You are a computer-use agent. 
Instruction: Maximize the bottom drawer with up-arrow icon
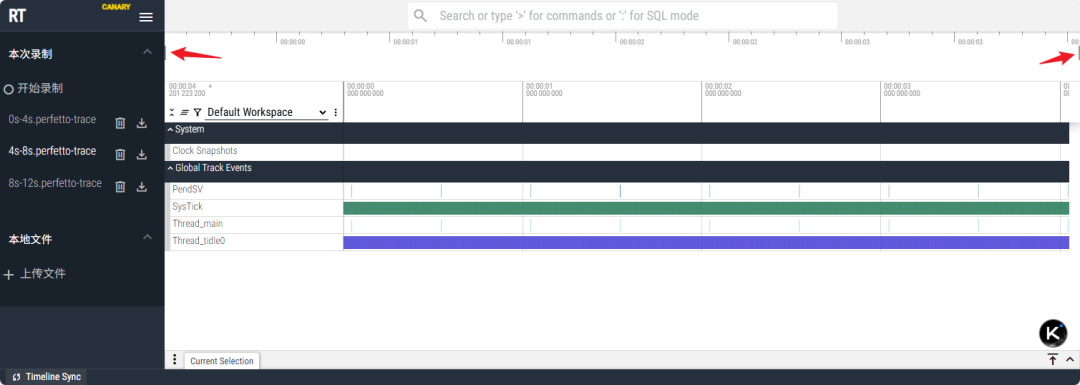point(1053,360)
